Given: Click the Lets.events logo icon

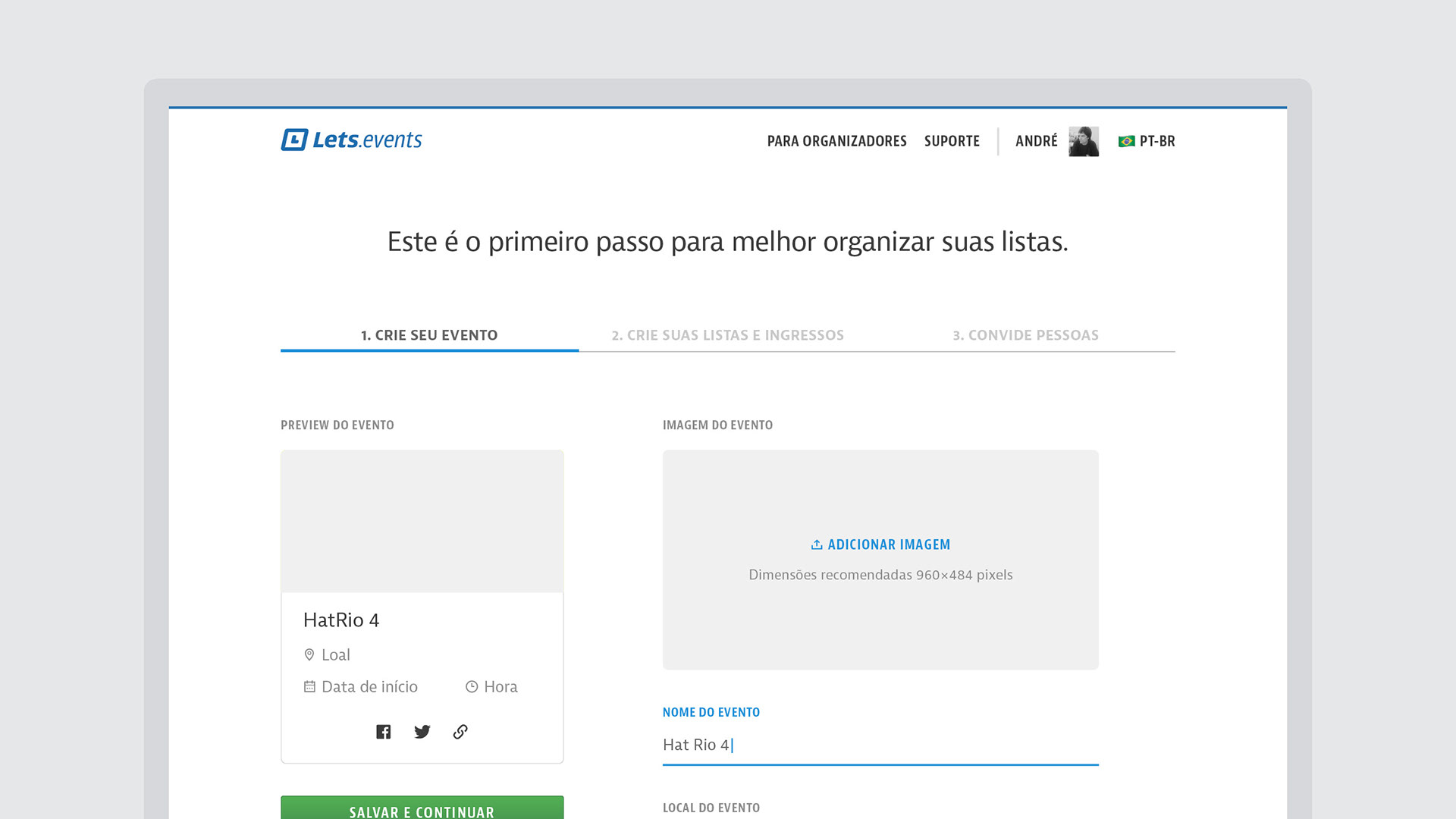Looking at the screenshot, I should [x=294, y=140].
